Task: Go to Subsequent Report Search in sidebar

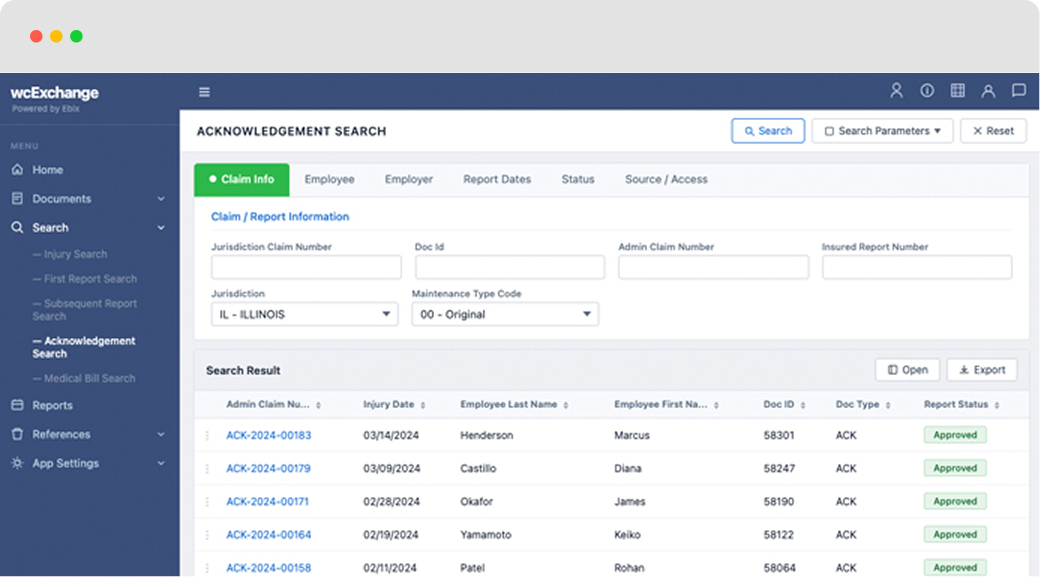Action: [85, 310]
